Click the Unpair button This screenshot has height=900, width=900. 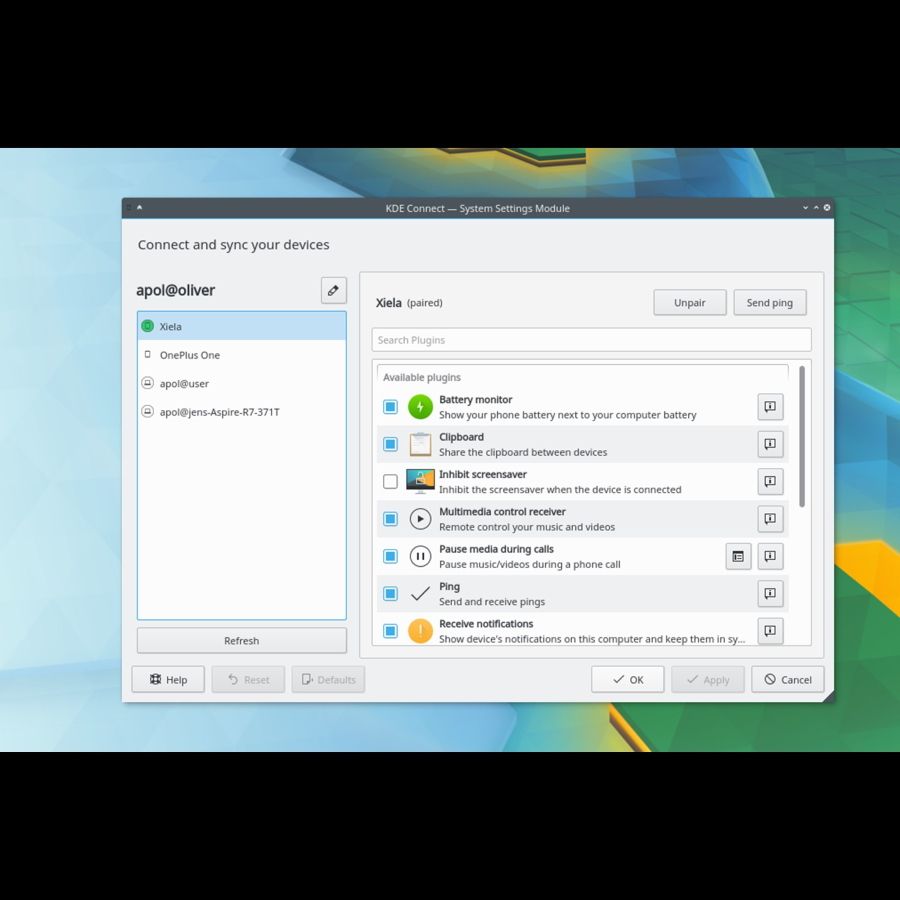pyautogui.click(x=690, y=302)
